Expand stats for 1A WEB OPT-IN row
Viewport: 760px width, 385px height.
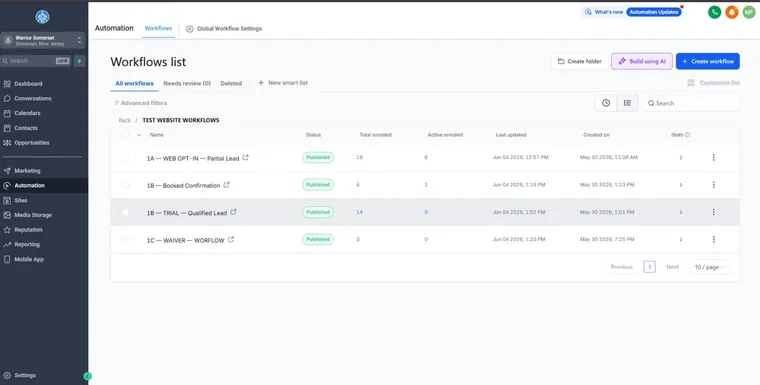coord(681,158)
